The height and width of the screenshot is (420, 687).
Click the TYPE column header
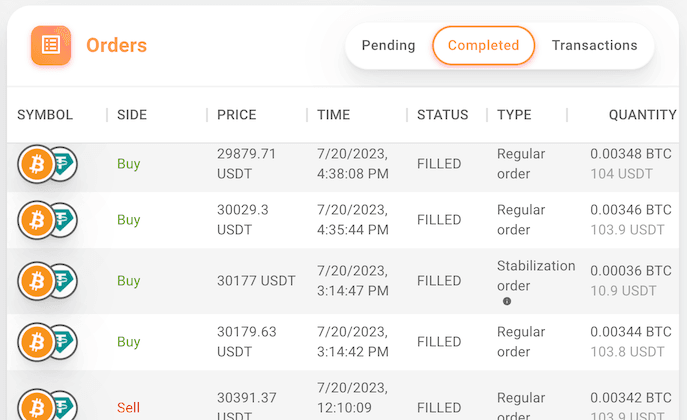click(x=514, y=115)
